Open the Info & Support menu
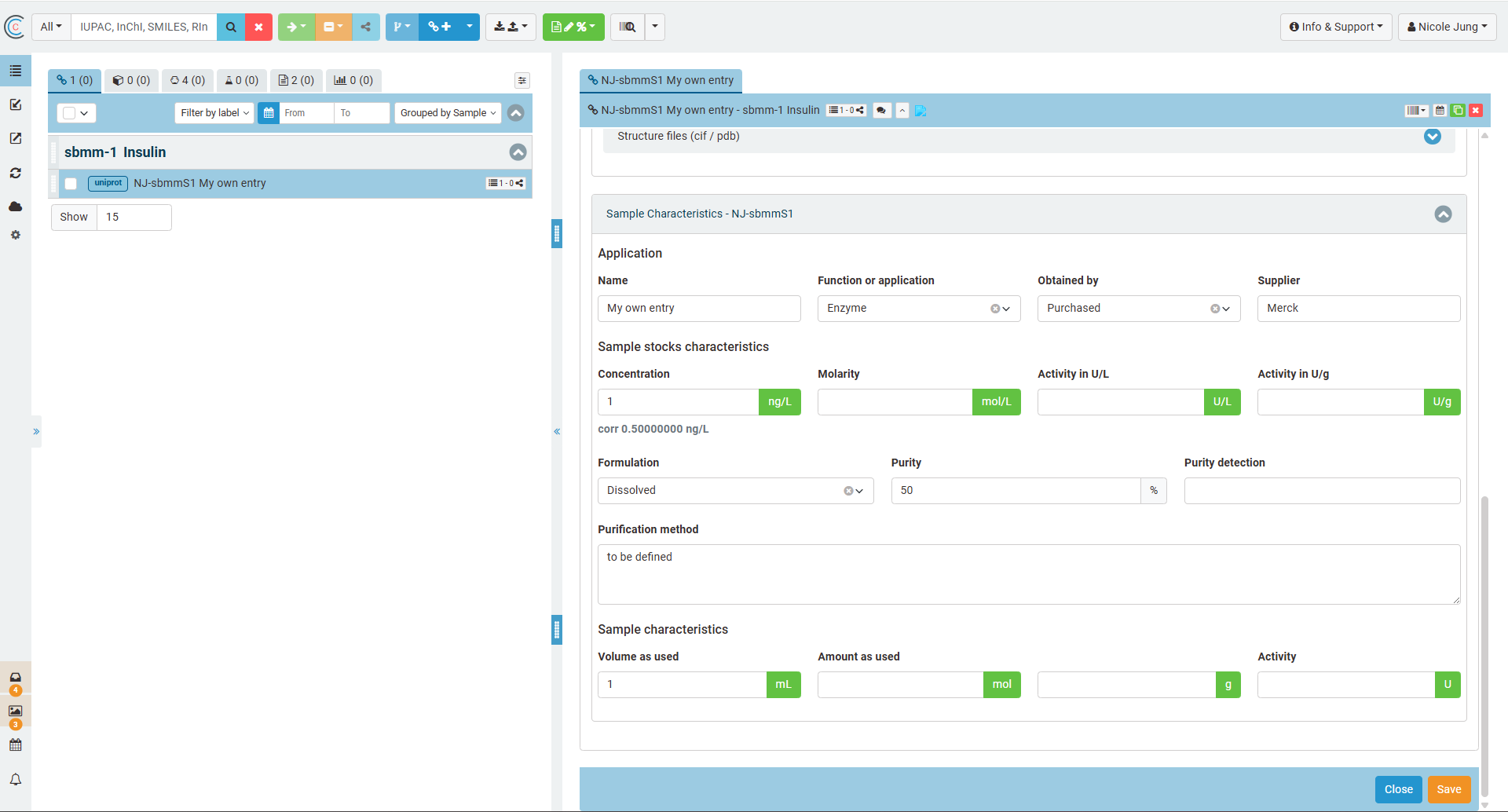Viewport: 1508px width, 812px height. (x=1335, y=27)
